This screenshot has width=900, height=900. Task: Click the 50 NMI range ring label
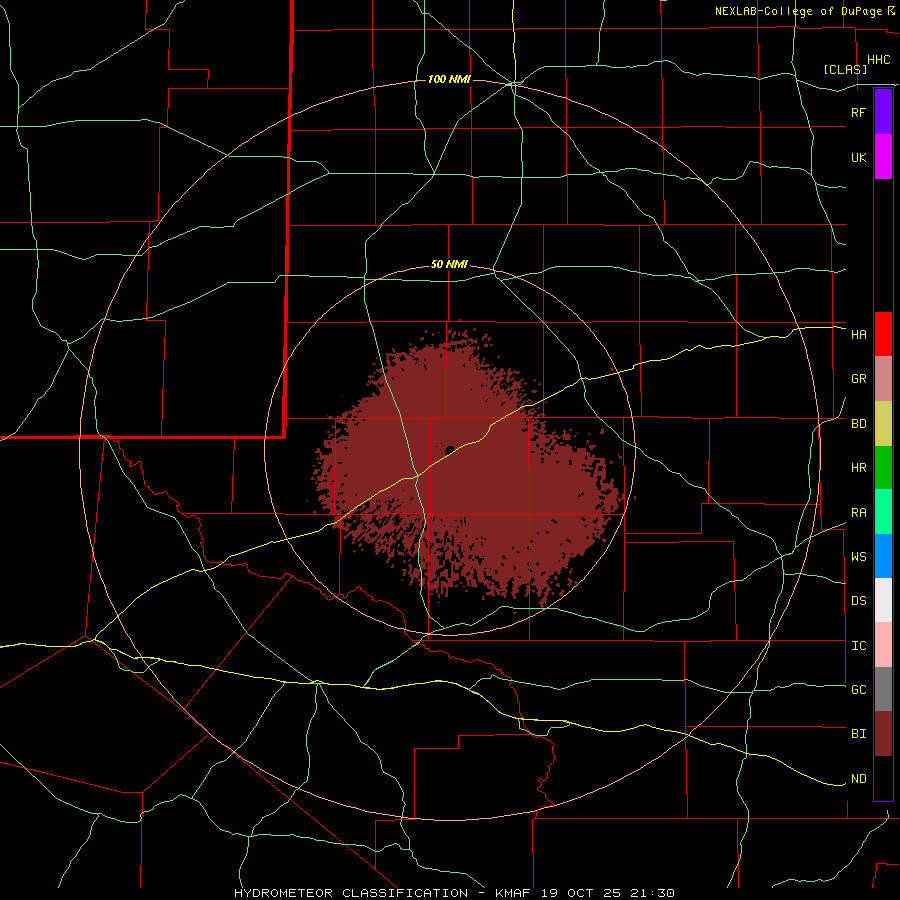coord(449,265)
